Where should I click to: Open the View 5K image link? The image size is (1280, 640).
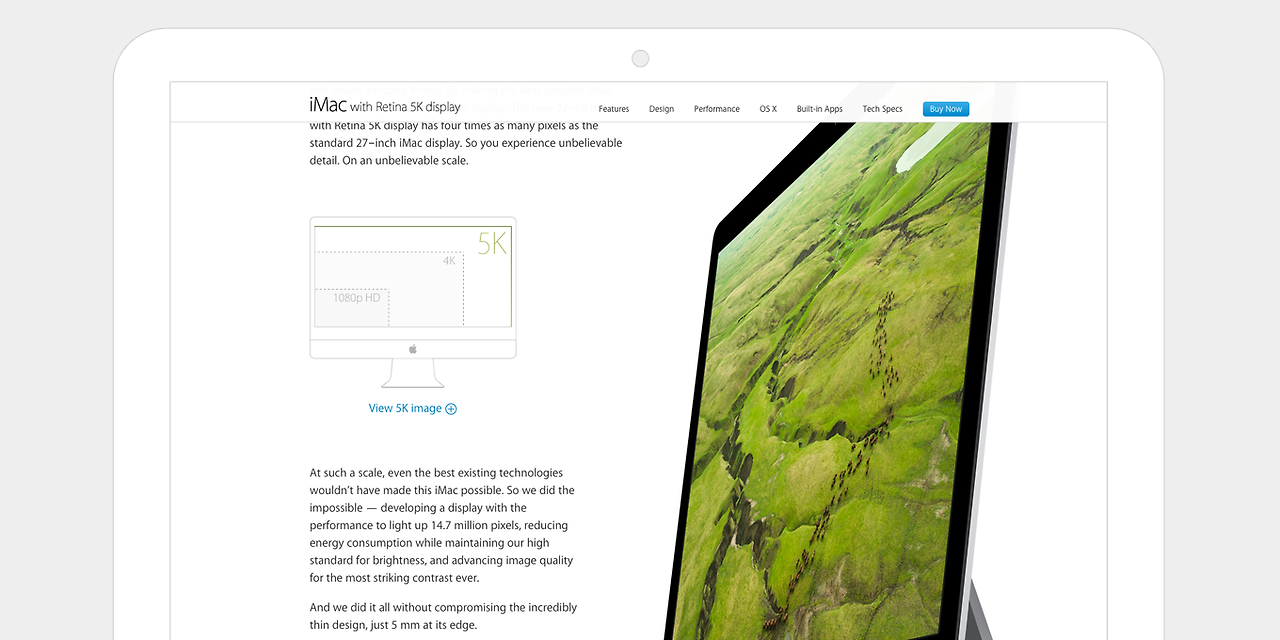[x=405, y=408]
